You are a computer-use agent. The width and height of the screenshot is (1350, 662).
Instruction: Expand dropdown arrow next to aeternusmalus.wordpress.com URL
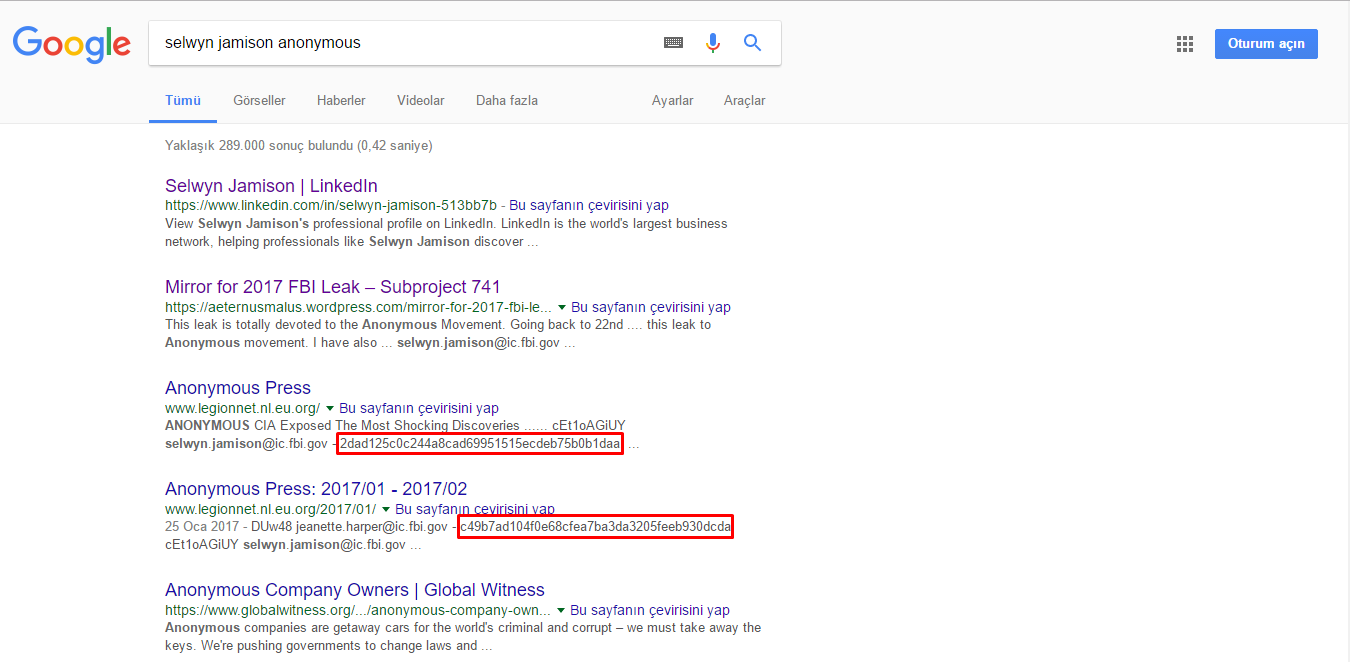point(562,307)
